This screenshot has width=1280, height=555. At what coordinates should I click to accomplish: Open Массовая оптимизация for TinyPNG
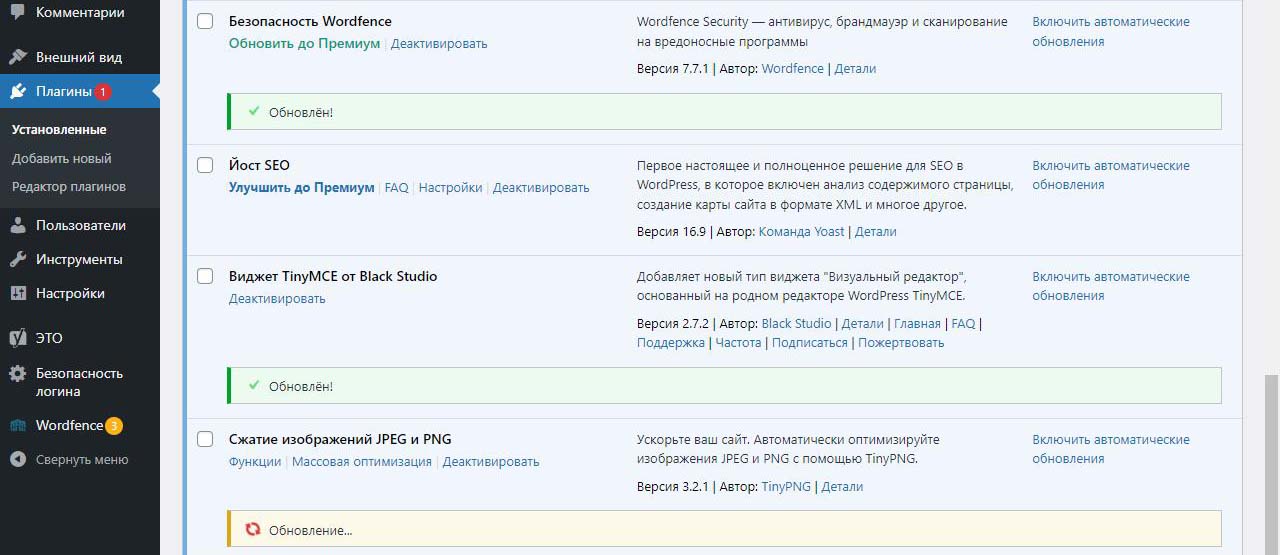(361, 461)
